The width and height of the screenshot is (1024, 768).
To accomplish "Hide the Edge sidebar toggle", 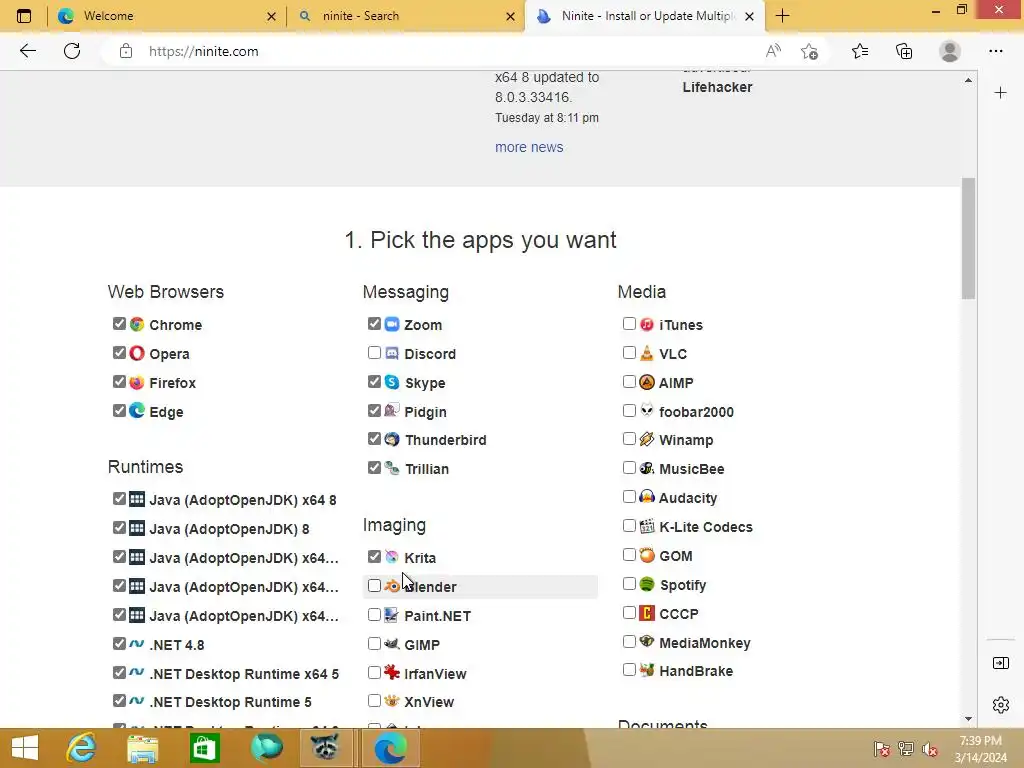I will pyautogui.click(x=1000, y=663).
